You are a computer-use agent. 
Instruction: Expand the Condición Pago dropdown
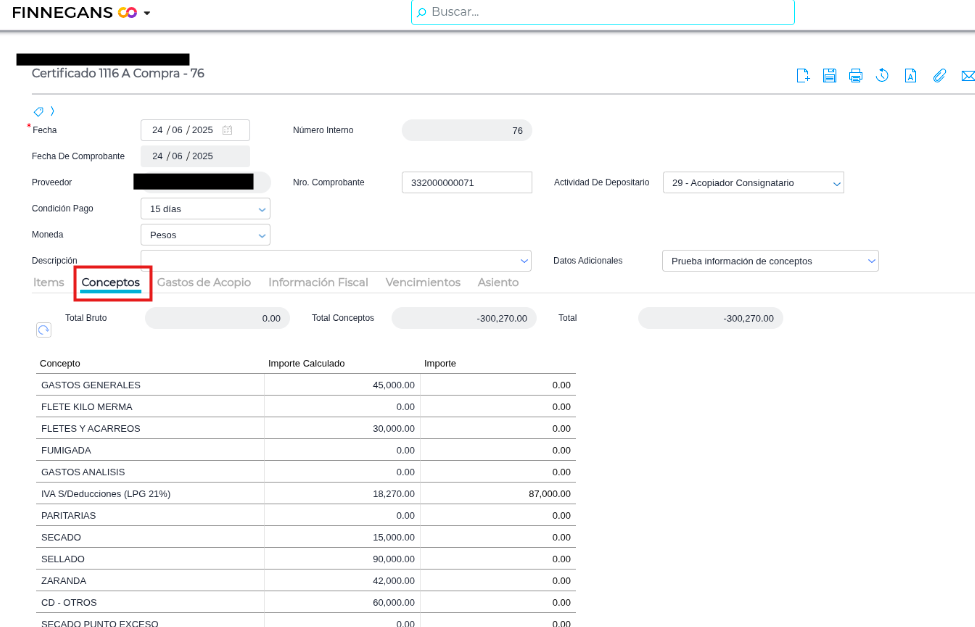tap(262, 209)
